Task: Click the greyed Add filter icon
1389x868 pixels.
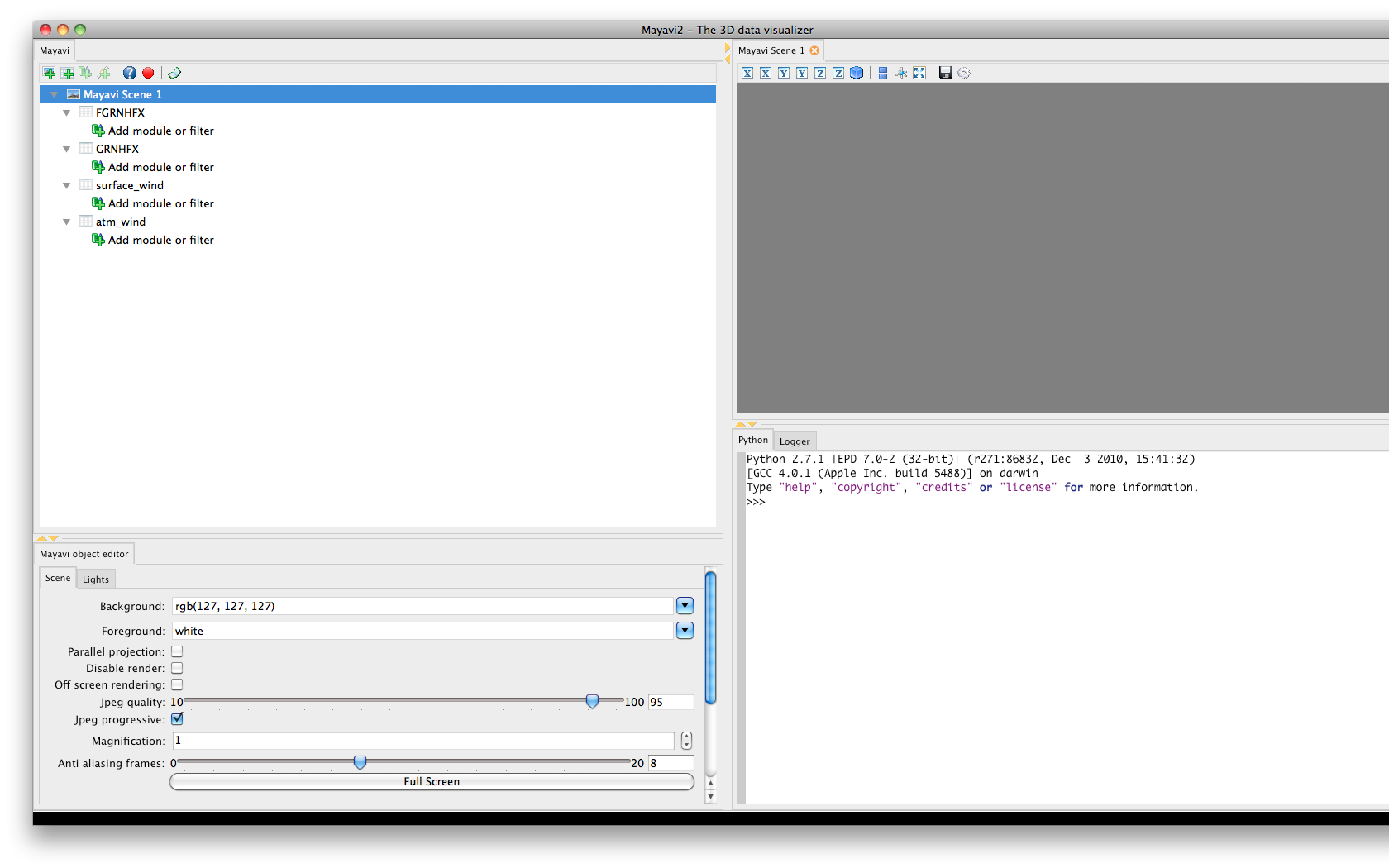Action: [x=104, y=74]
